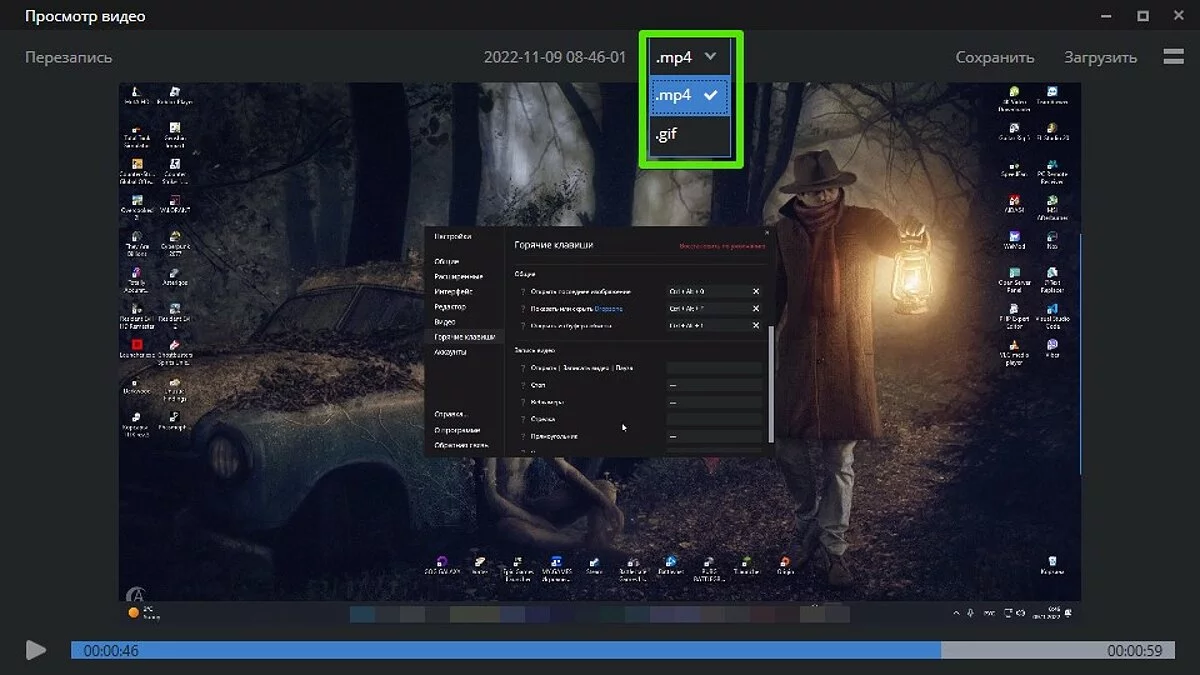This screenshot has width=1200, height=675.
Task: Click the Steam desktop shortcut icon
Action: 595,562
